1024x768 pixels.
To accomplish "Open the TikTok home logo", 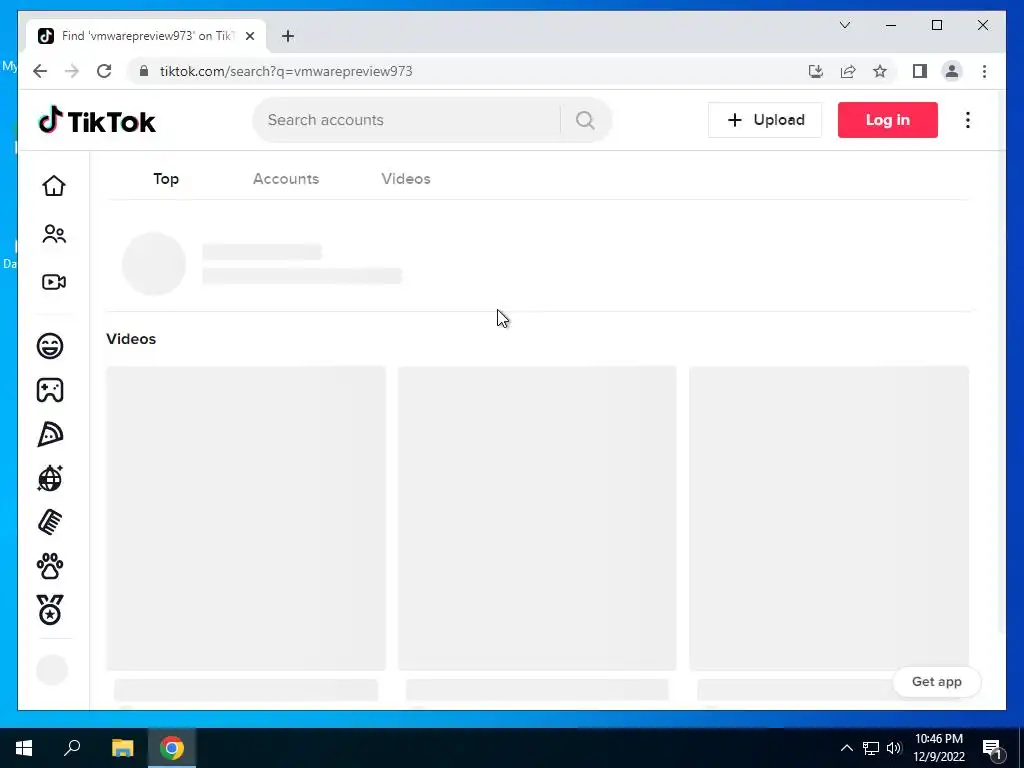I will coord(97,121).
